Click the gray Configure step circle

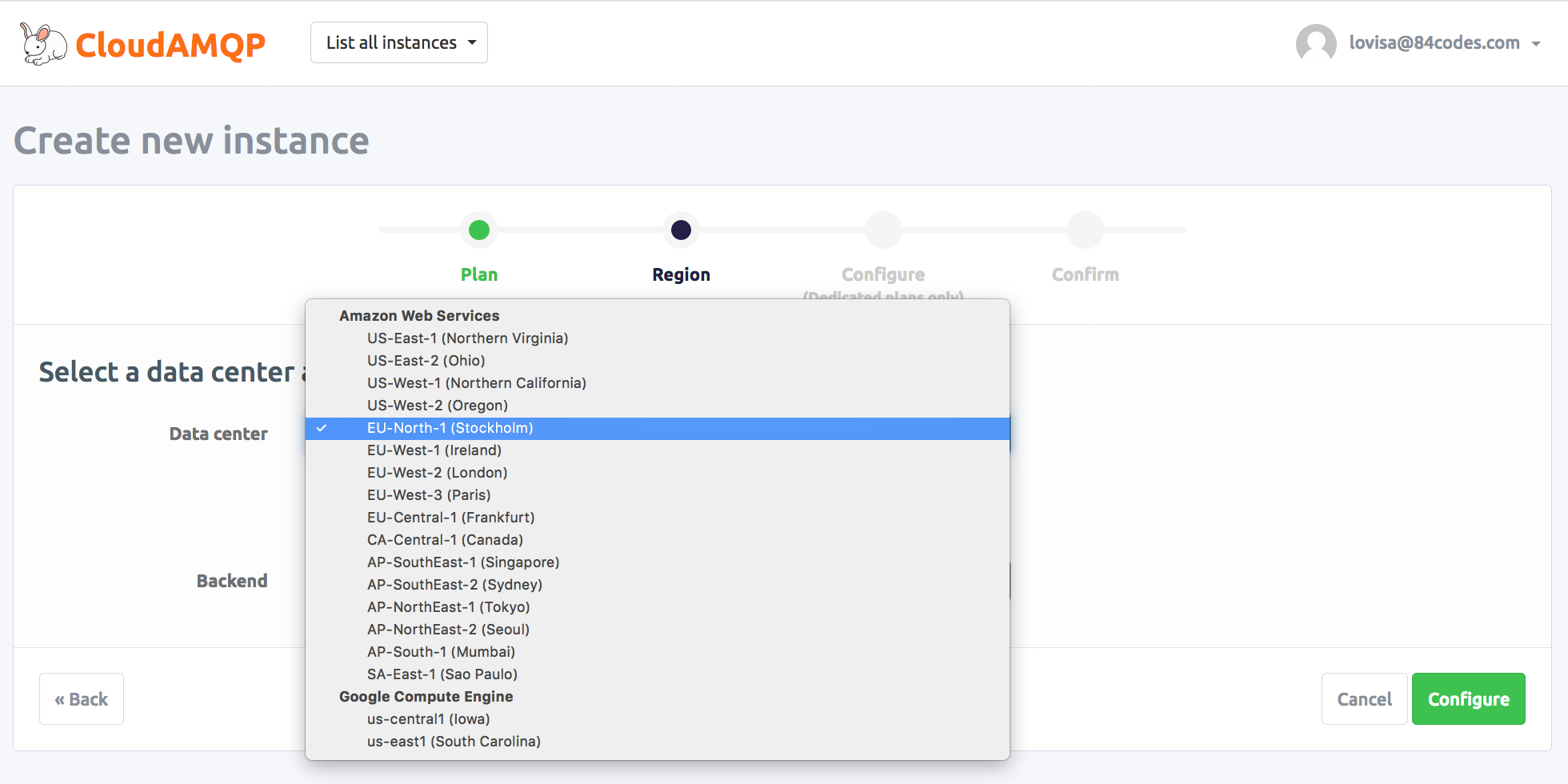[x=883, y=230]
